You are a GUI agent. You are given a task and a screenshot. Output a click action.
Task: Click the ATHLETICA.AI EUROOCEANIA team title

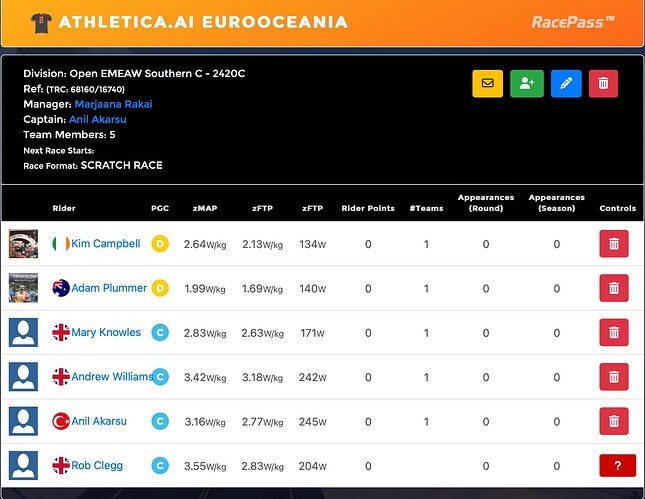(x=203, y=22)
